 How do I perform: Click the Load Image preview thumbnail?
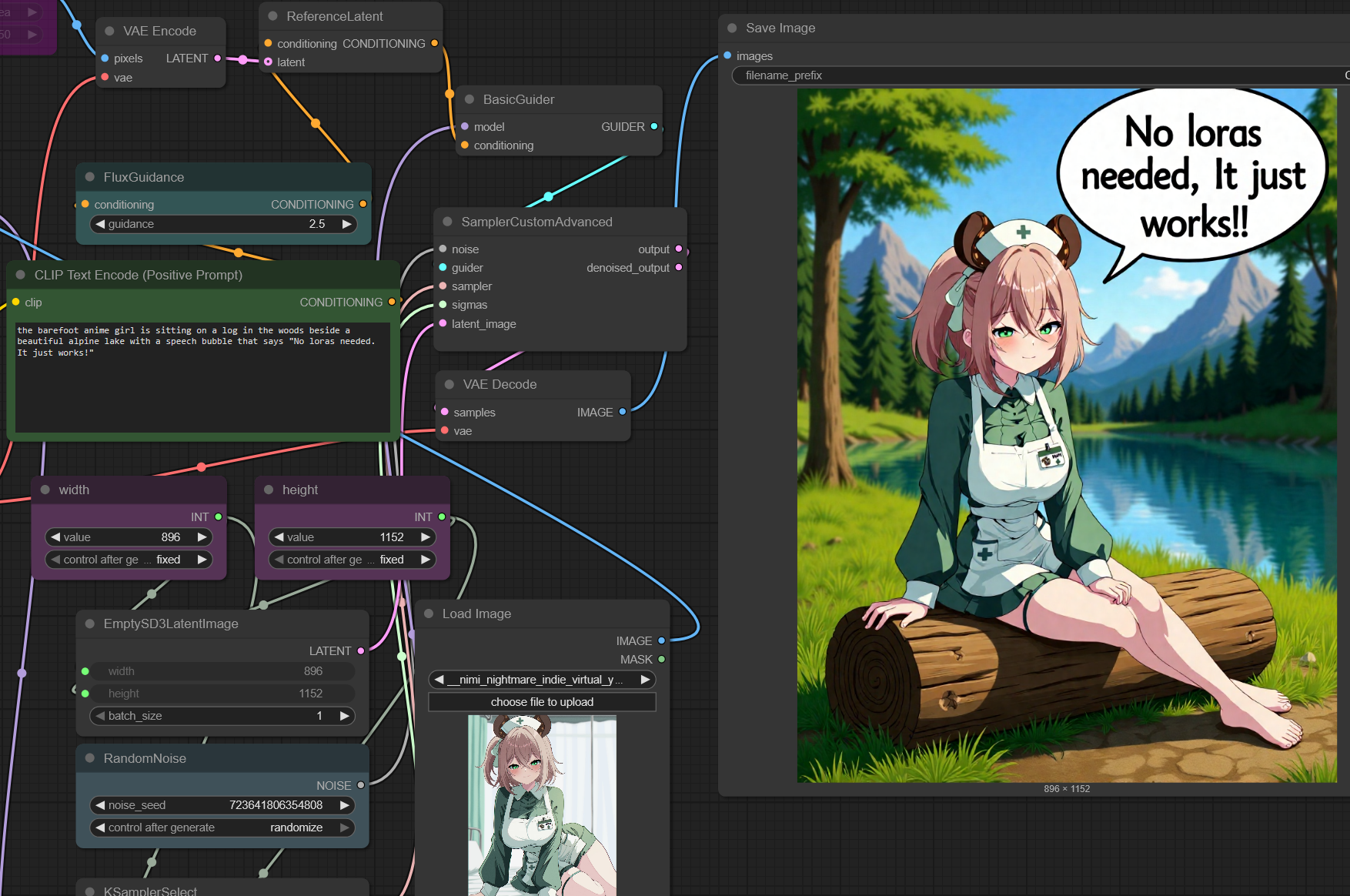(542, 805)
